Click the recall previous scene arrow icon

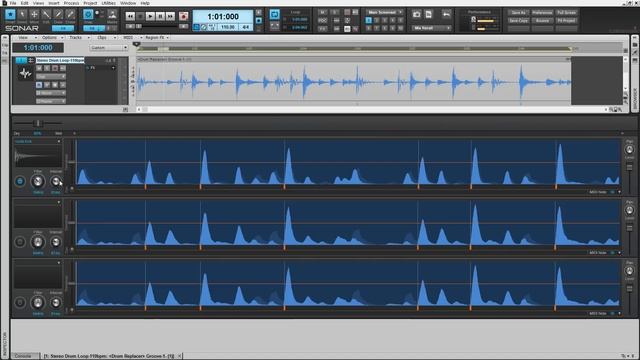446,15
